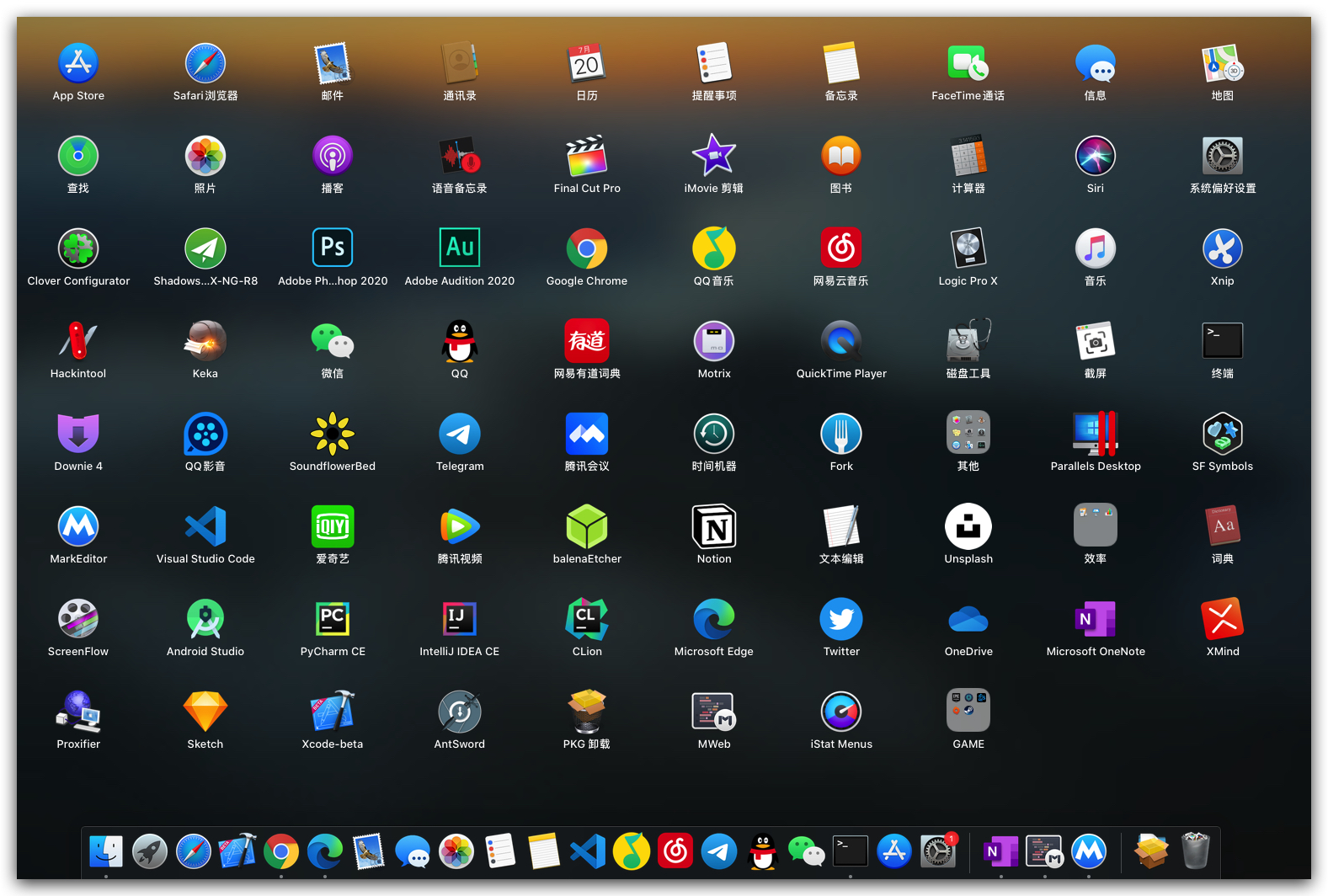Start Parallels Desktop
Image resolution: width=1328 pixels, height=896 pixels.
tap(1095, 435)
